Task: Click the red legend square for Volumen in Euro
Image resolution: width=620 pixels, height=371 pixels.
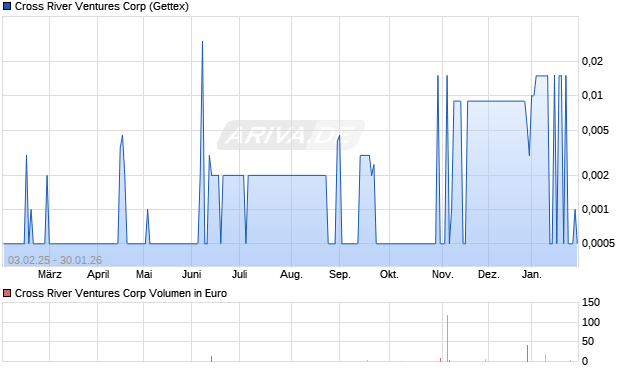Action: (x=7, y=293)
